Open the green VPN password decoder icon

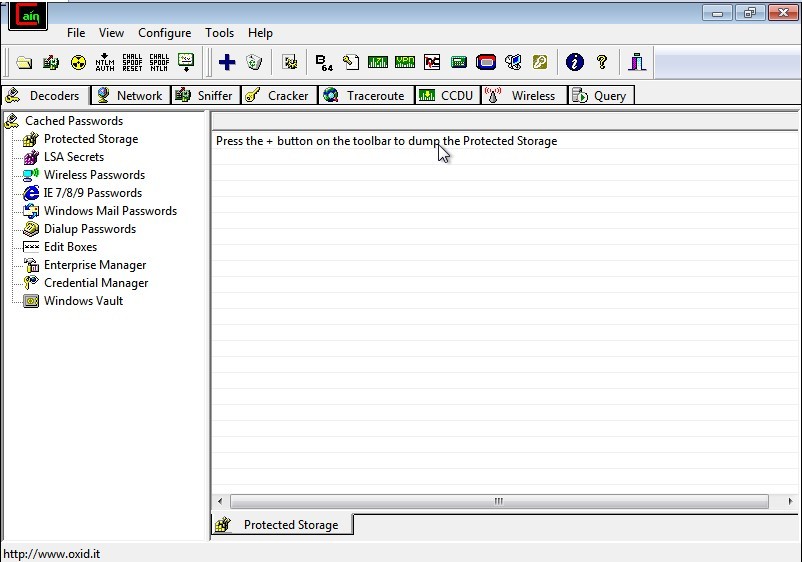coord(405,62)
